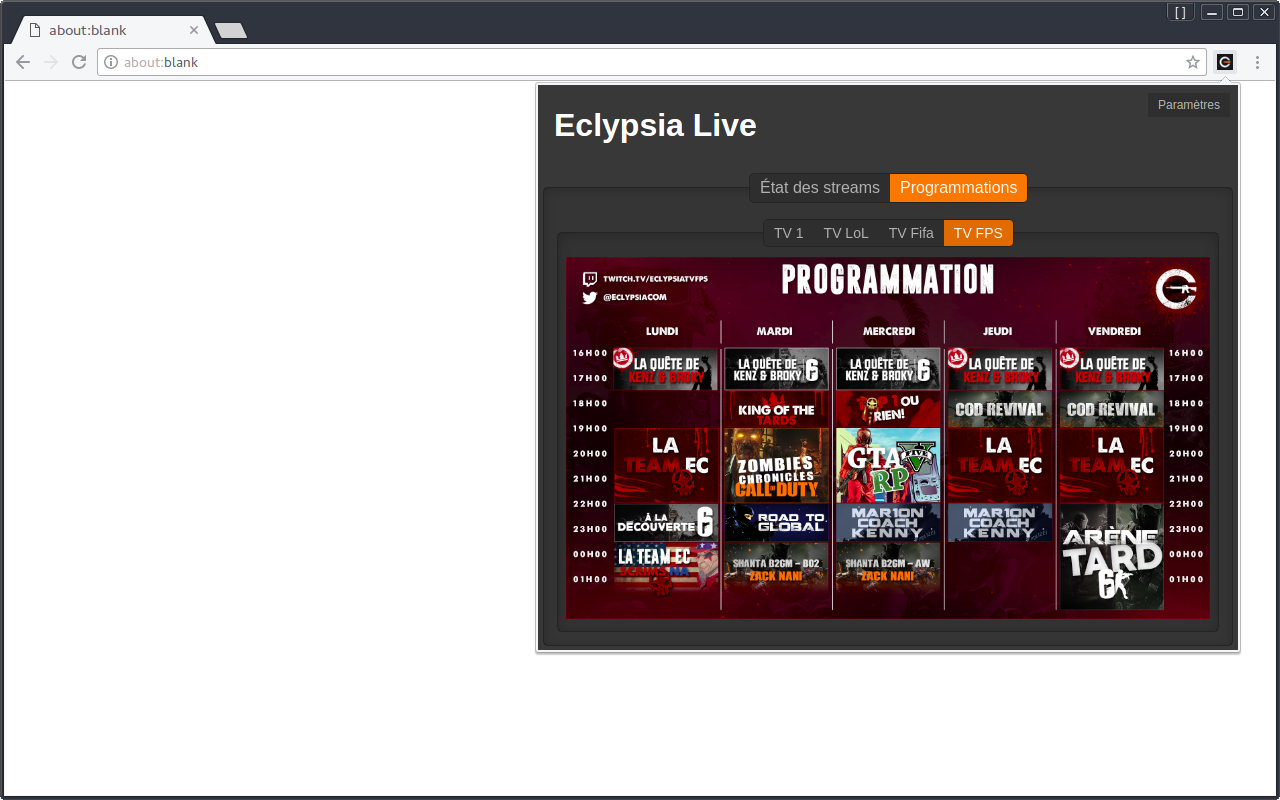This screenshot has width=1280, height=800.
Task: Click the leftmost window control button with brackets
Action: tap(1181, 12)
